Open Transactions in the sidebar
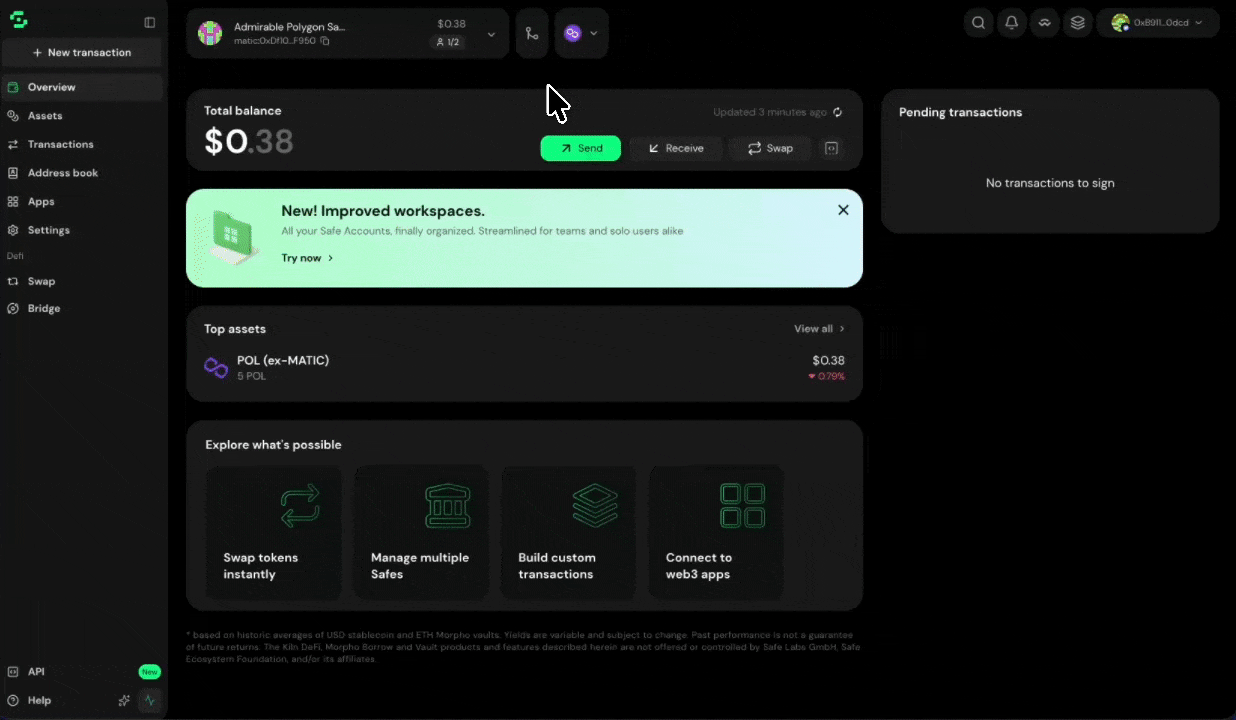The width and height of the screenshot is (1236, 720). click(x=82, y=144)
